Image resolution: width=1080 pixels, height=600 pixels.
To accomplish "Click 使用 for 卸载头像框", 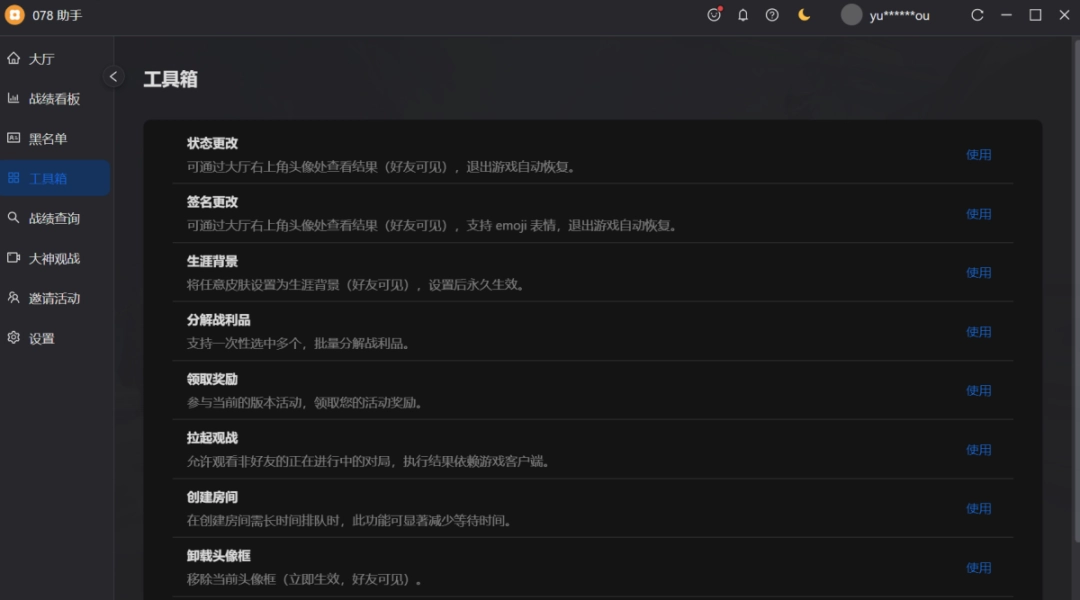I will click(978, 568).
